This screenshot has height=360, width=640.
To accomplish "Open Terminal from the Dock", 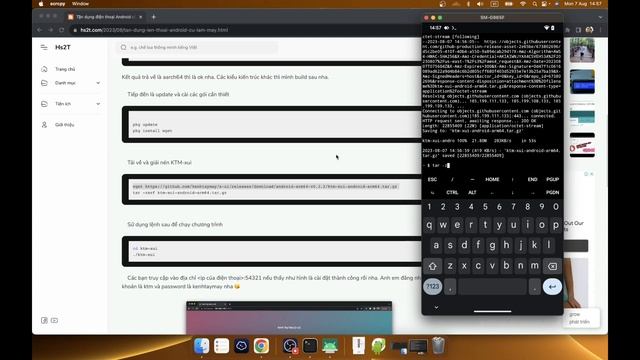I will (310, 346).
